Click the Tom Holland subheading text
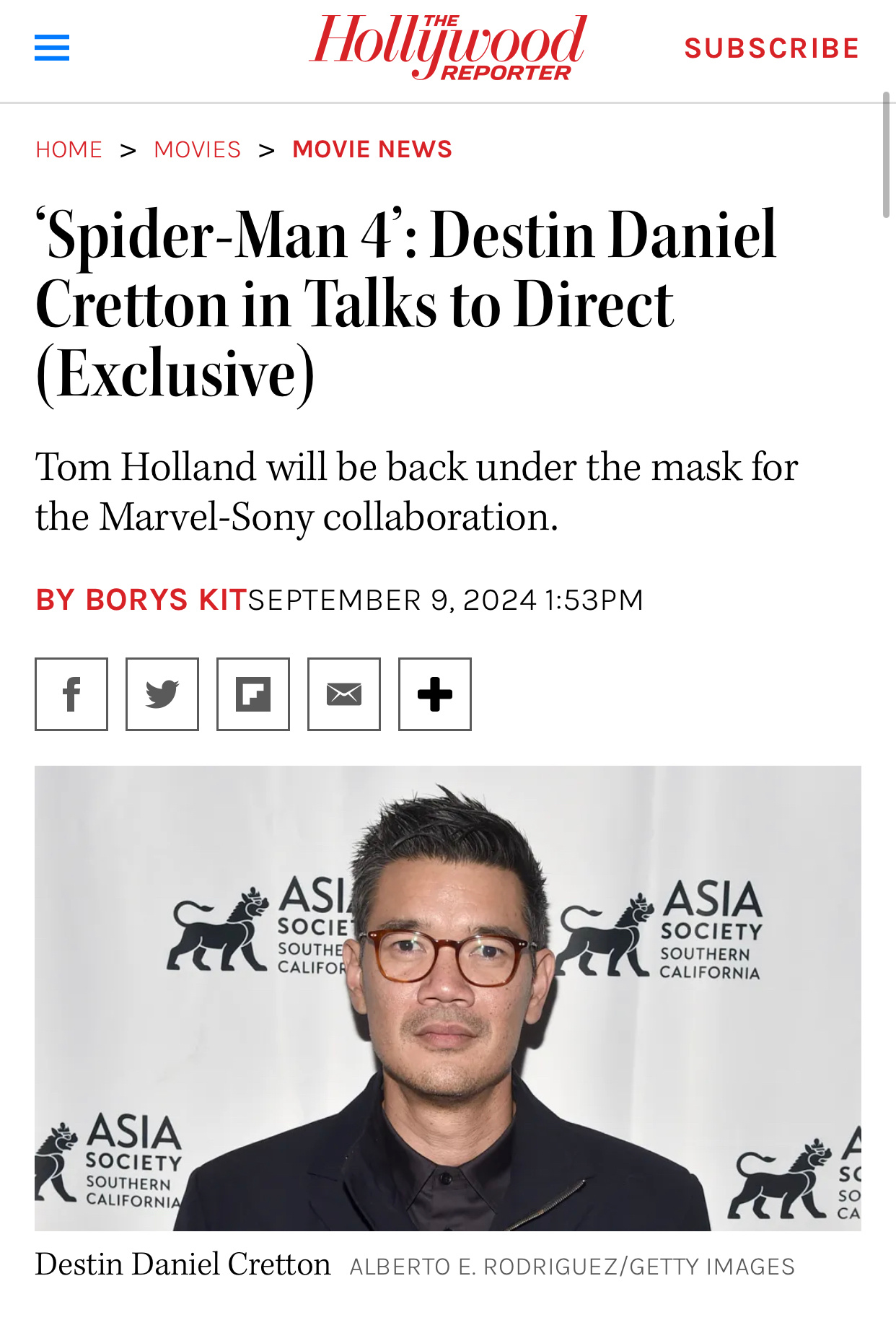This screenshot has width=896, height=1320. click(x=417, y=491)
